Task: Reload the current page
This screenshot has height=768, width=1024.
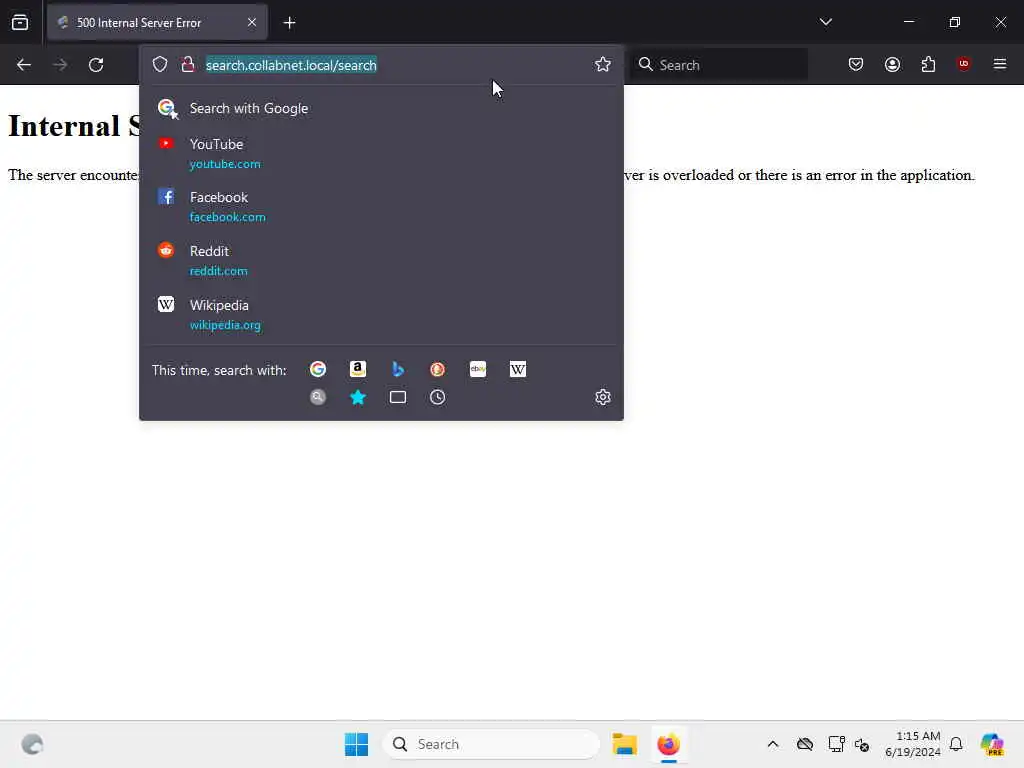Action: pyautogui.click(x=96, y=65)
